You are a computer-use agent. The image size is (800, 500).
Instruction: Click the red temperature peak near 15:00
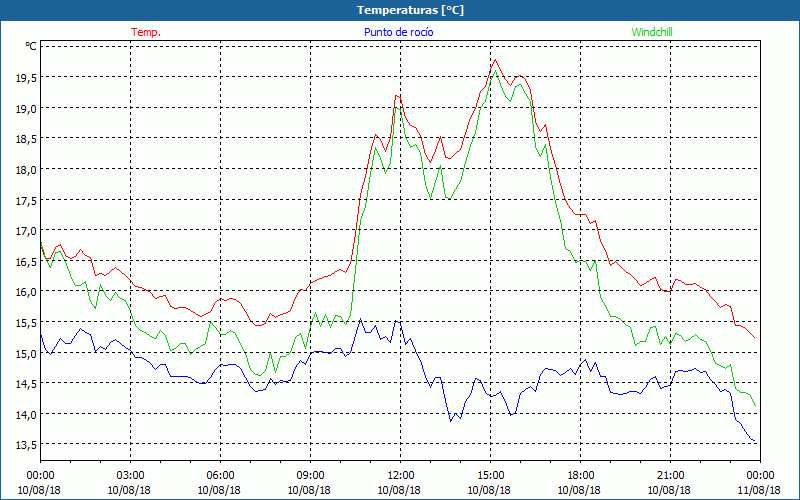coord(495,60)
